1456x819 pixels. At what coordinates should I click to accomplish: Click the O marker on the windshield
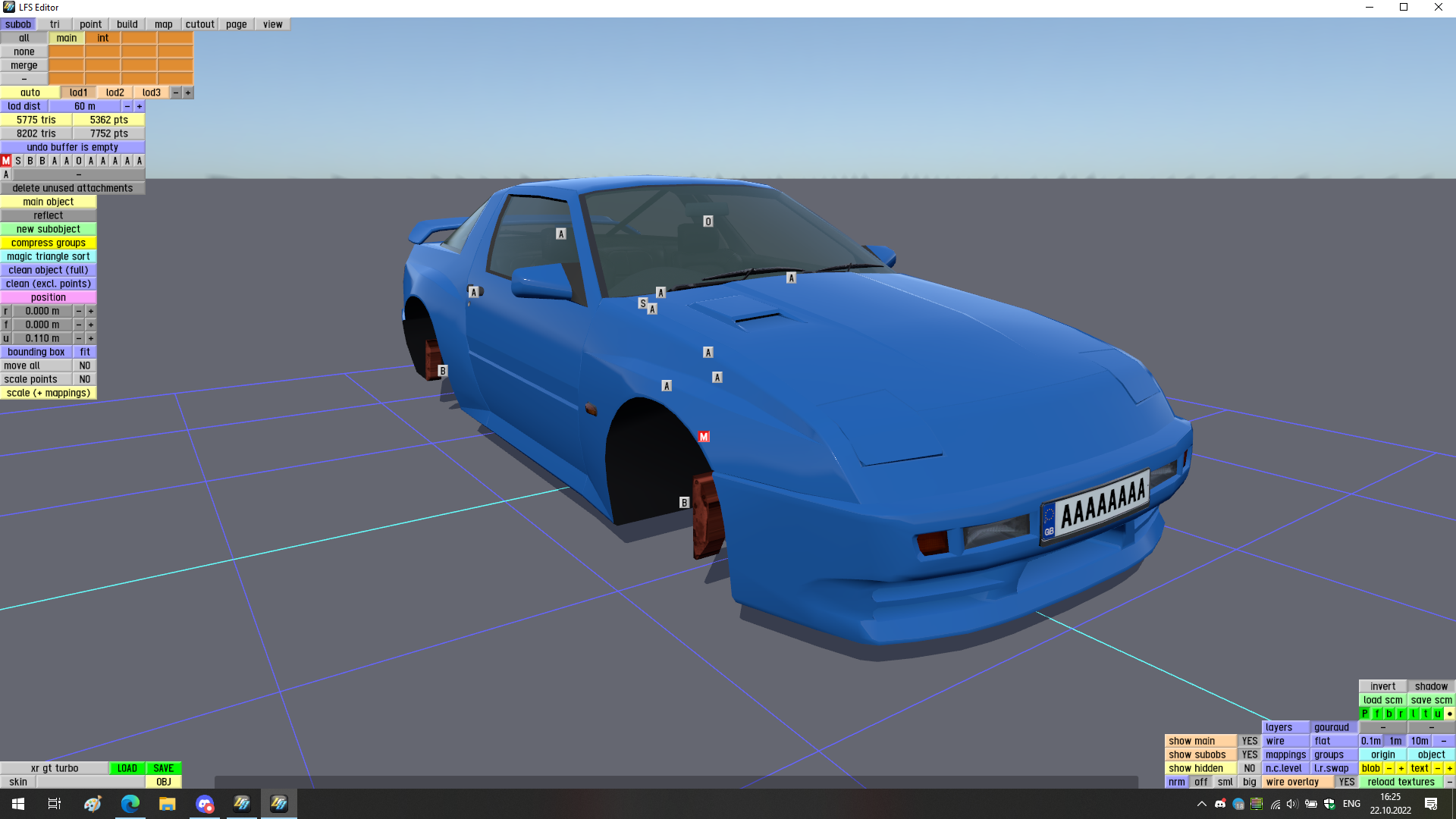708,221
